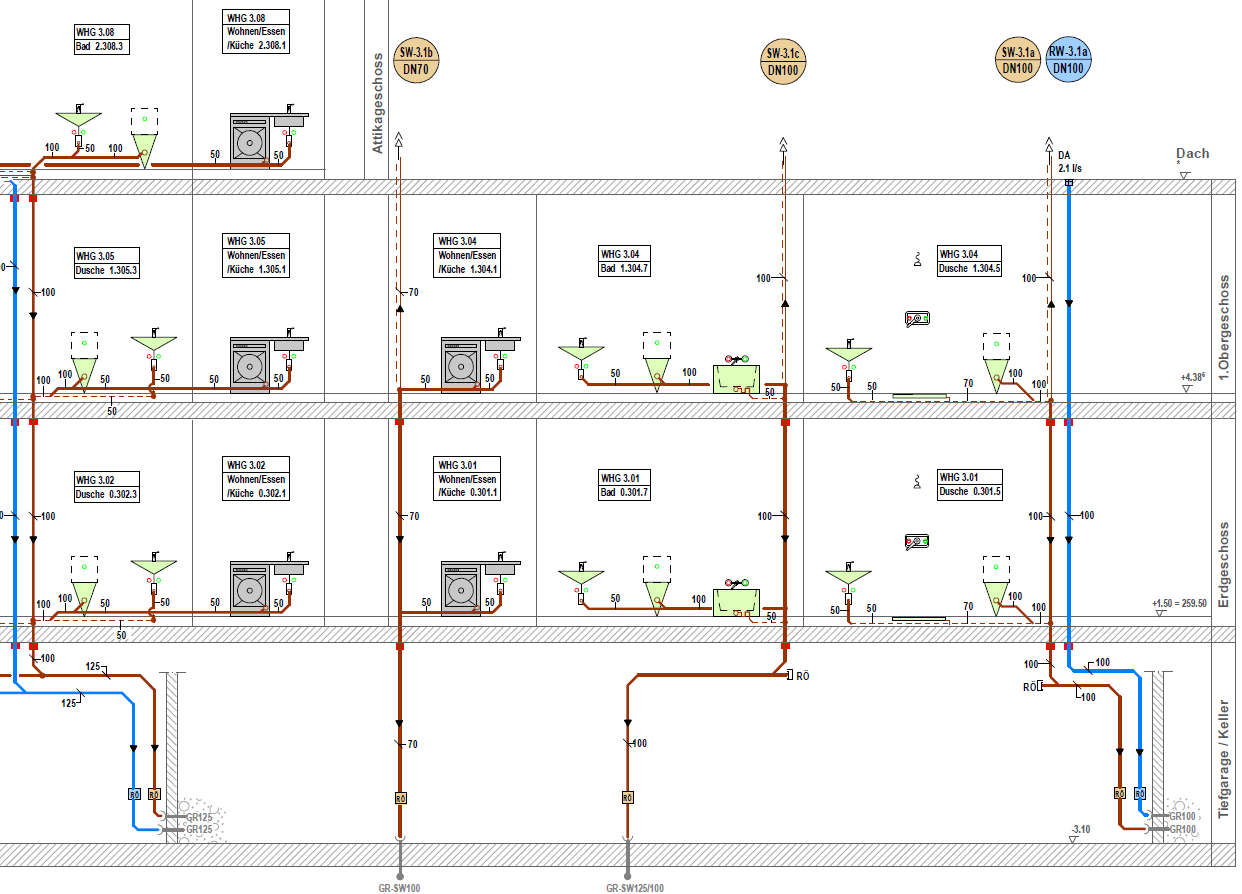This screenshot has height=894, width=1242.
Task: Select the shower tray in Dusche 0.301.5
Action: click(919, 620)
